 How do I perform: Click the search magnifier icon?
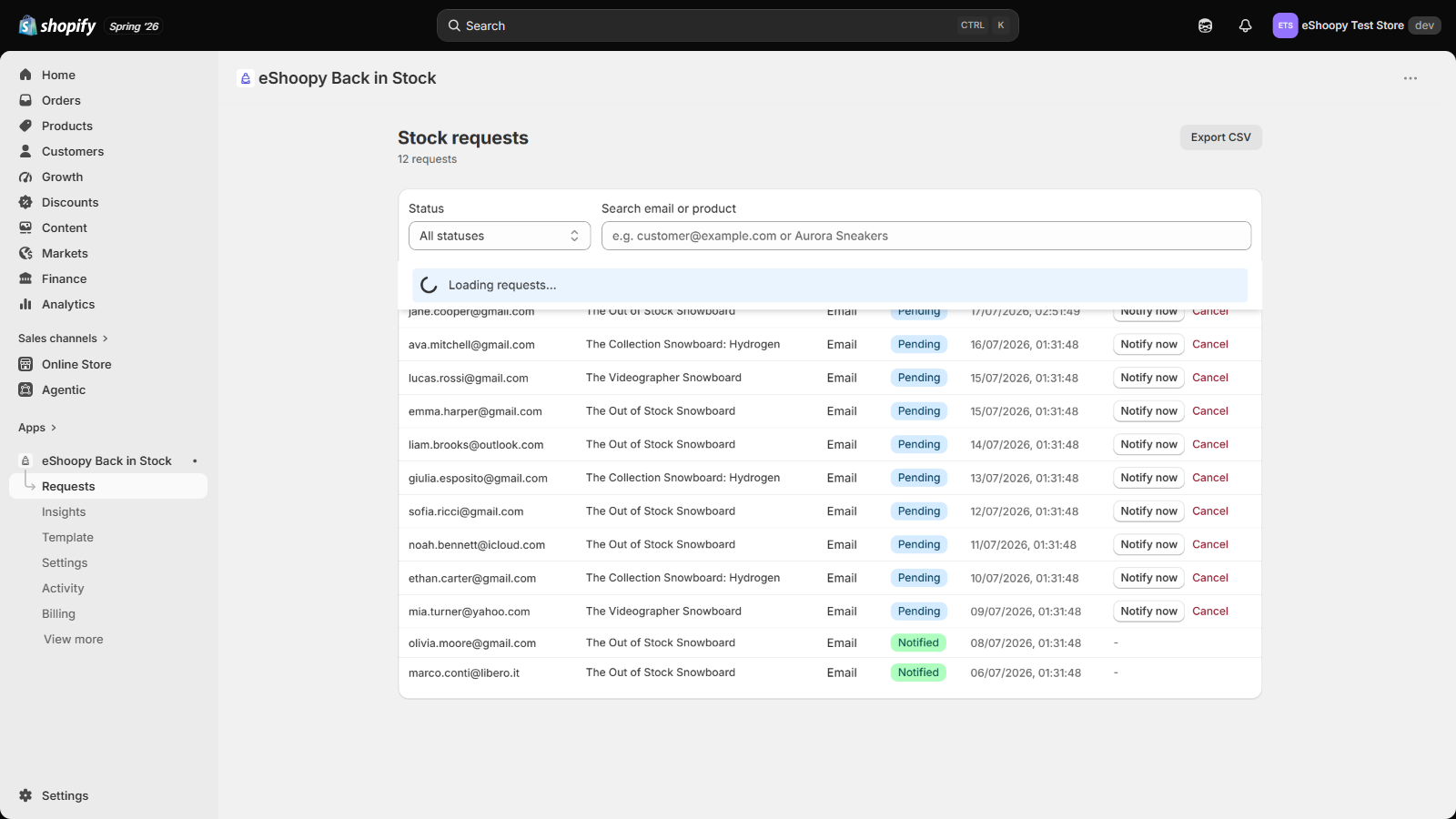454,25
